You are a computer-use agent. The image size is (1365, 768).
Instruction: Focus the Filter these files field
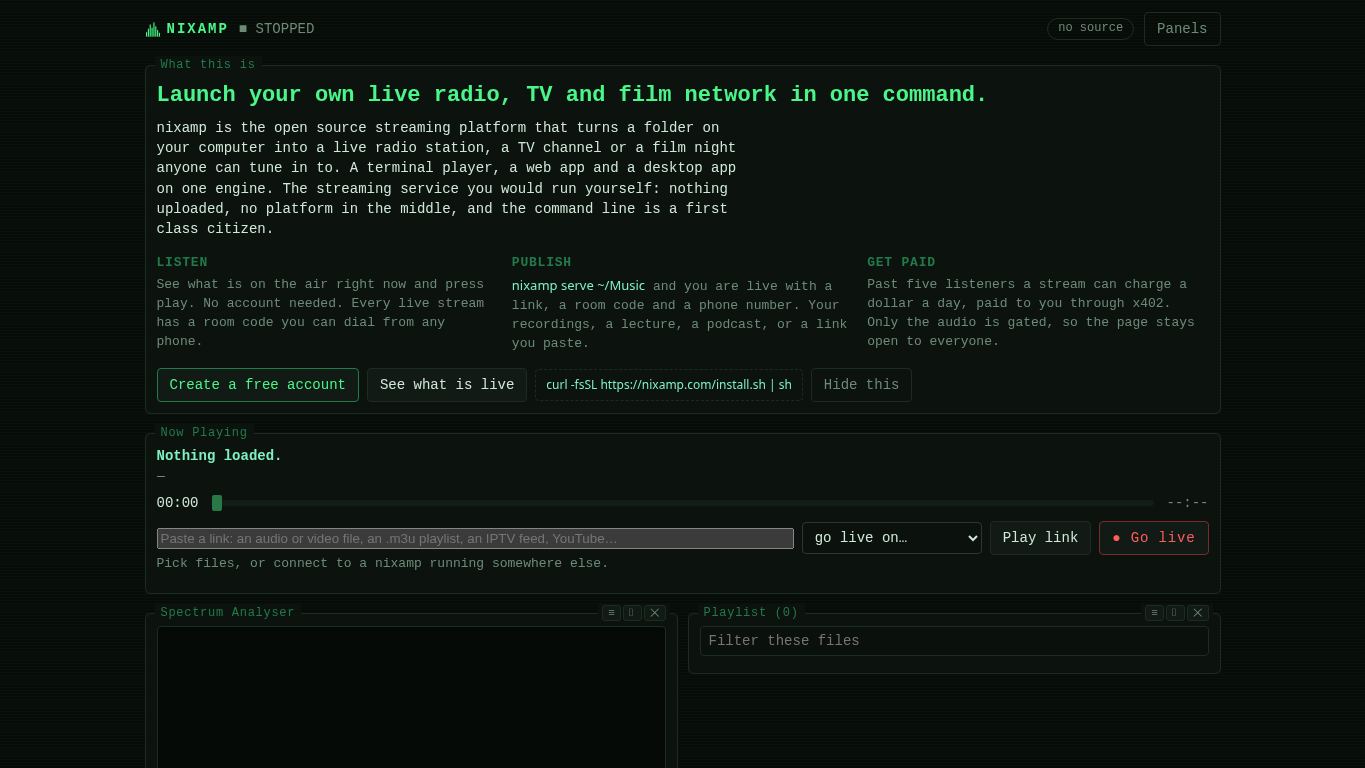point(954,641)
